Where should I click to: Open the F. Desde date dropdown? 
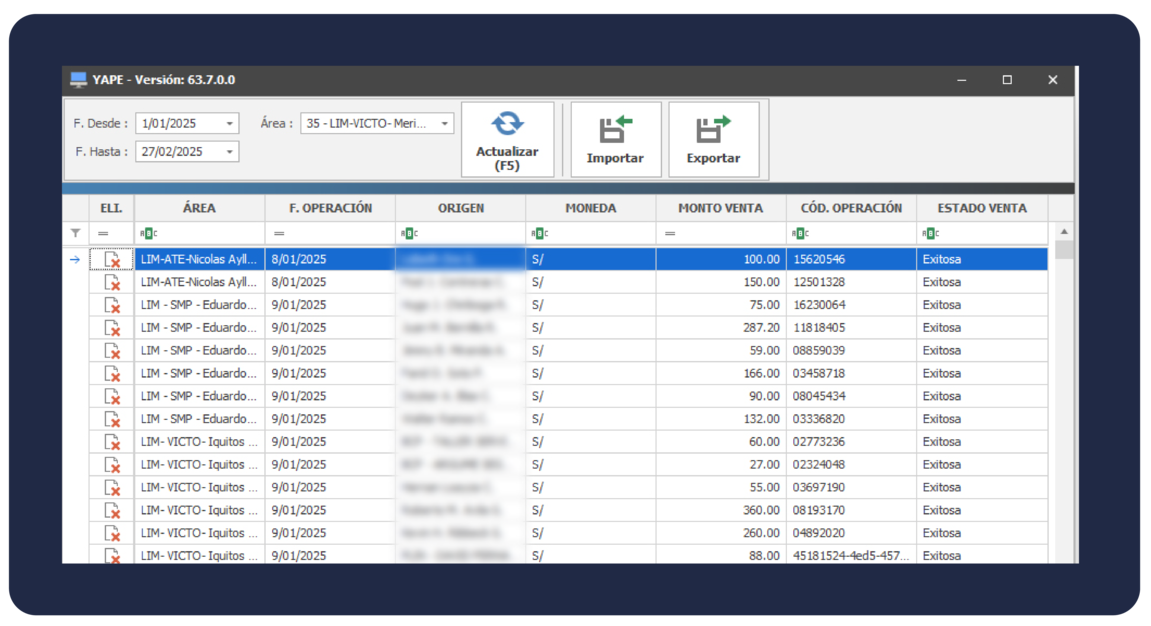[x=230, y=124]
